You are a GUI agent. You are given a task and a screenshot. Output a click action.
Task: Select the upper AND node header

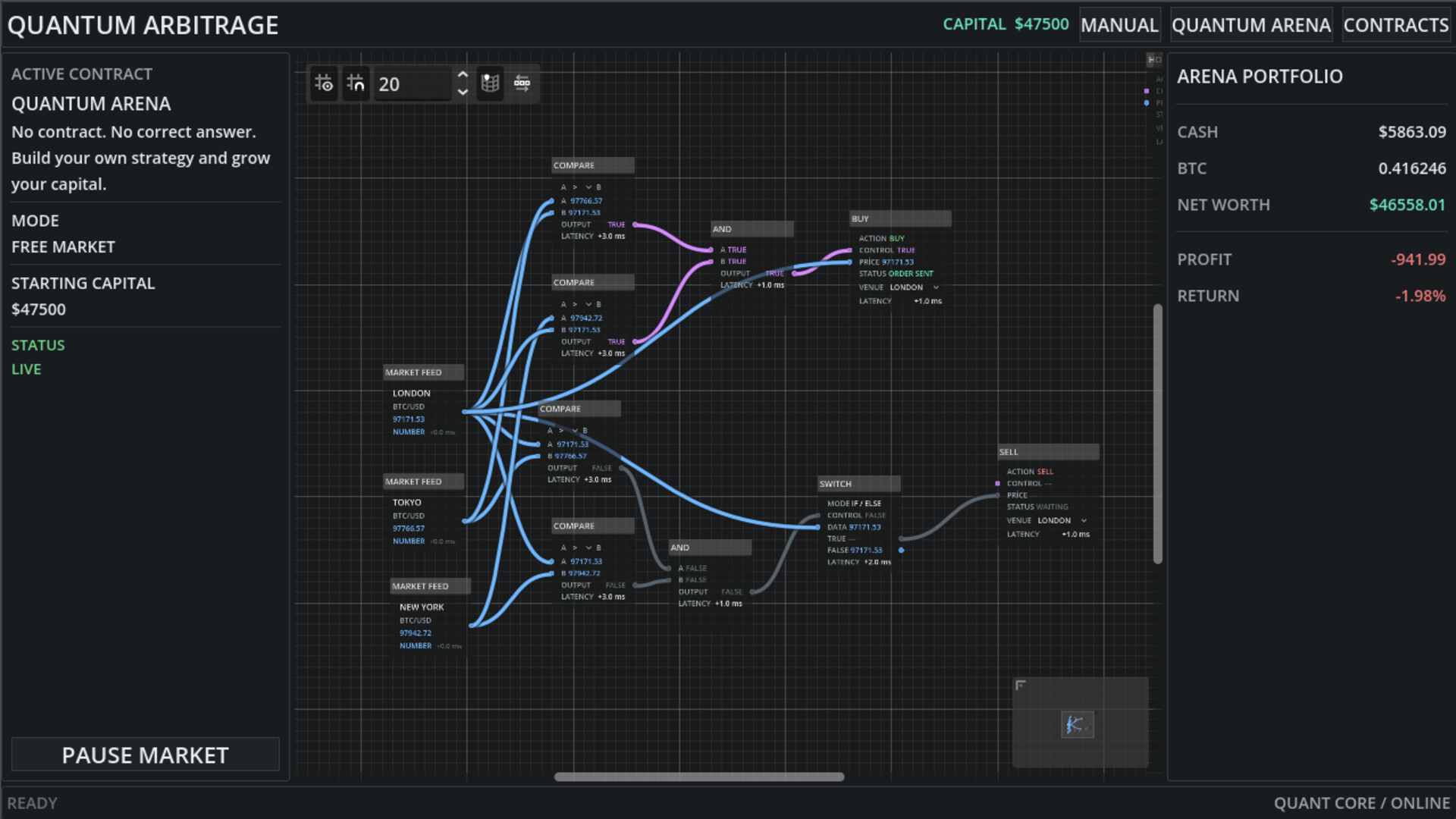click(x=752, y=229)
